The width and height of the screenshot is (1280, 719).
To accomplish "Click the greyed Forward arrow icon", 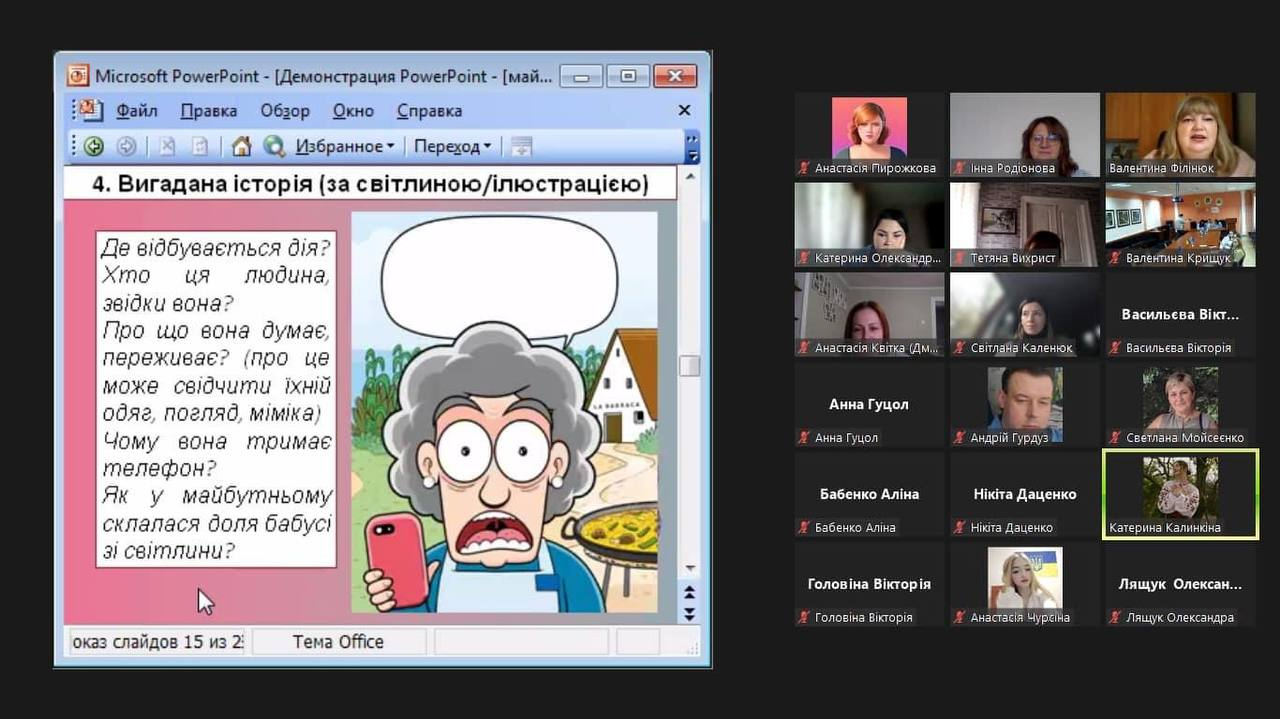I will point(126,147).
